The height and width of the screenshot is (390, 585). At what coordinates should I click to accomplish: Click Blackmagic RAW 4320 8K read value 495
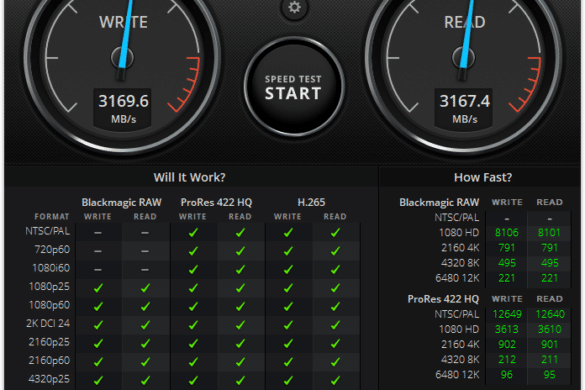click(x=550, y=263)
